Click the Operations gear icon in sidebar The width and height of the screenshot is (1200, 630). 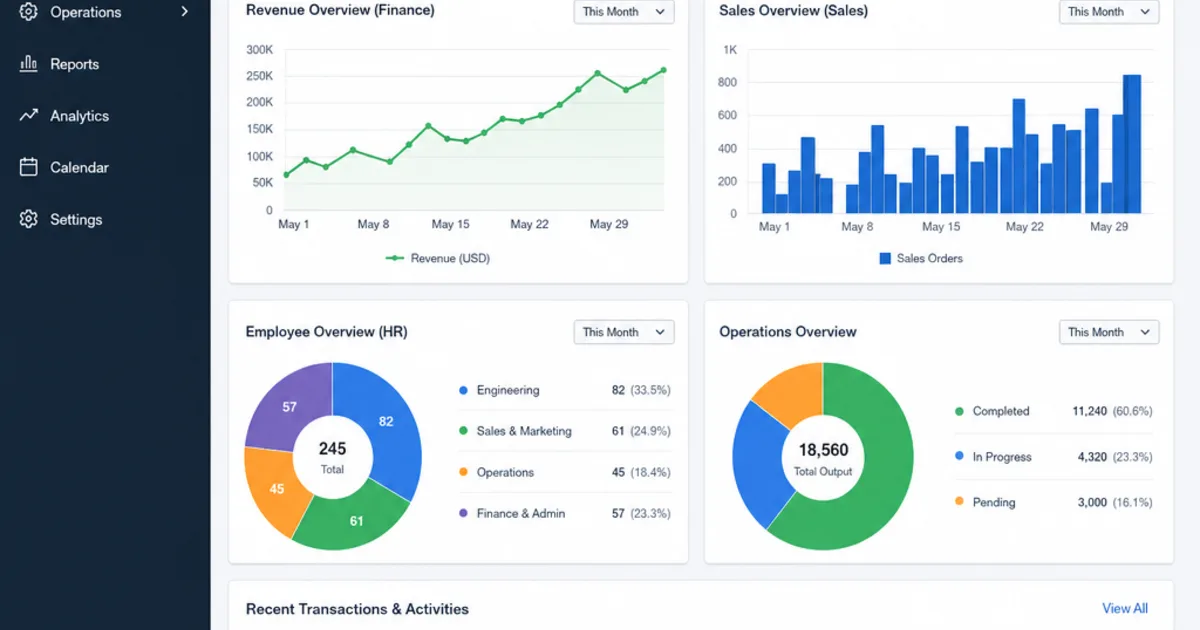[x=29, y=12]
